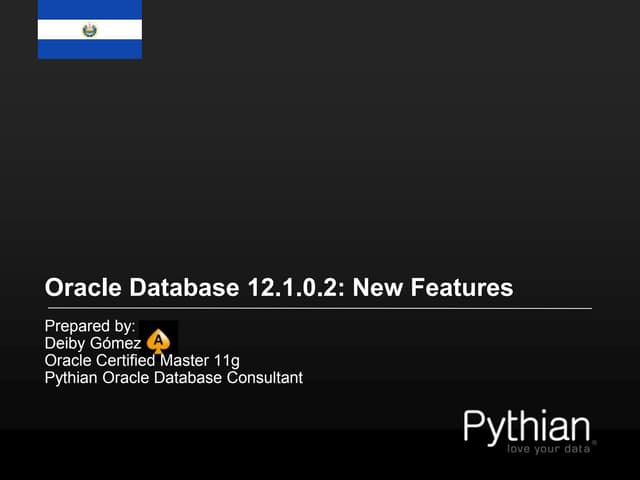Click the top blue stripe of the flag
Image resolution: width=640 pixels, height=480 pixels.
[90, 9]
